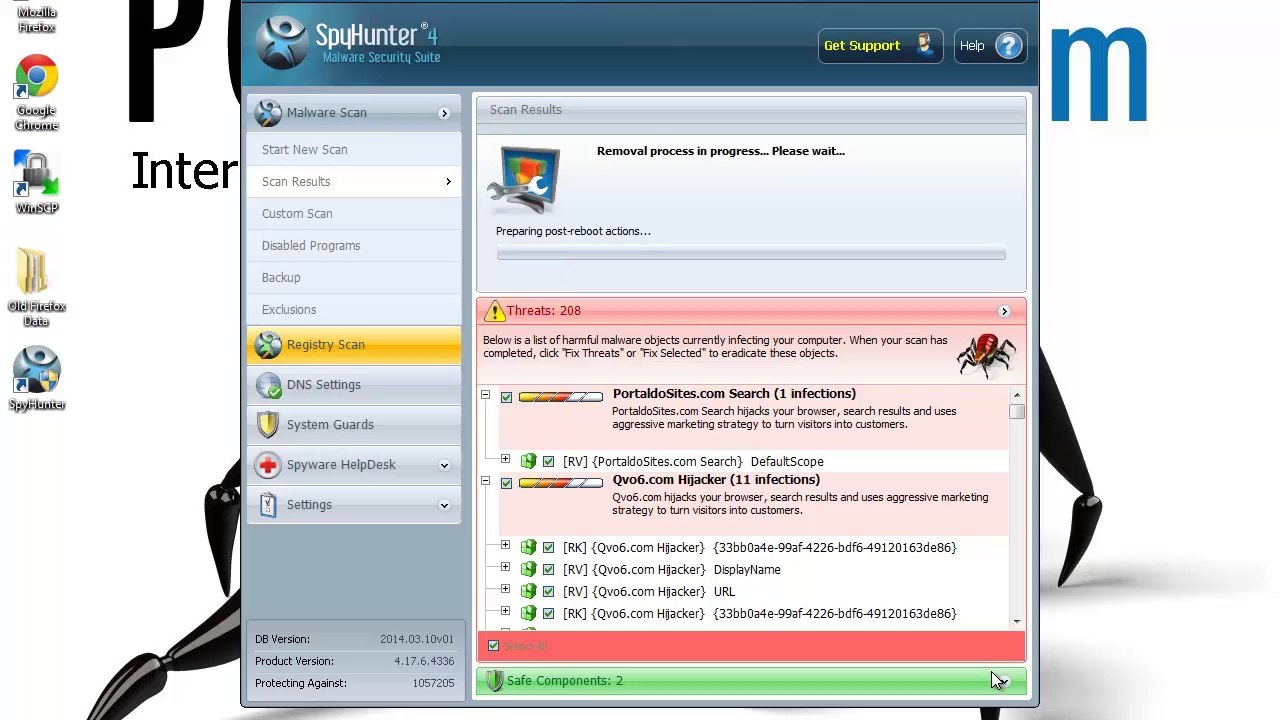Expand the Spyware HelpDesk section arrow
The image size is (1280, 720).
(x=444, y=465)
